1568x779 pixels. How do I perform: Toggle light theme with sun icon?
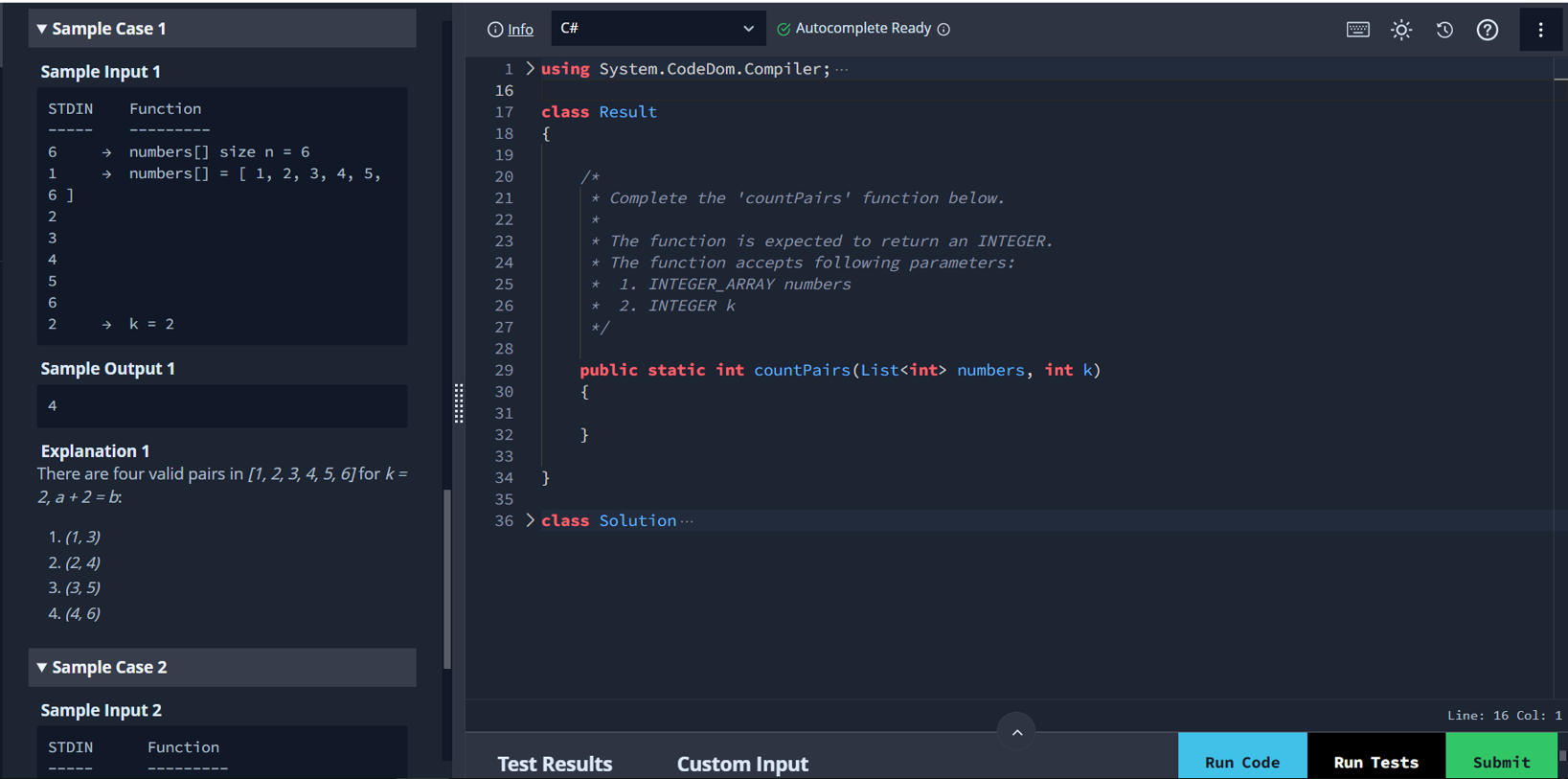pyautogui.click(x=1401, y=30)
